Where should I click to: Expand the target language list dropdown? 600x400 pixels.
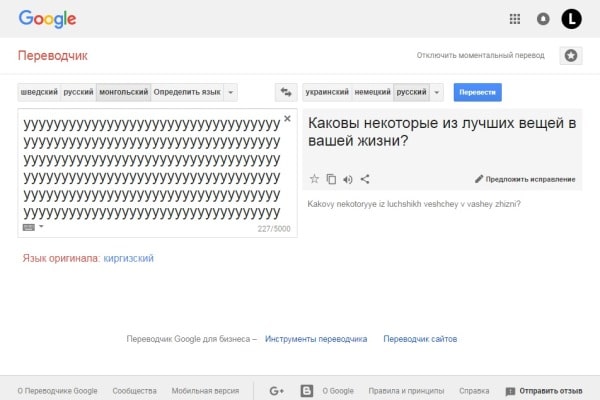click(x=436, y=92)
